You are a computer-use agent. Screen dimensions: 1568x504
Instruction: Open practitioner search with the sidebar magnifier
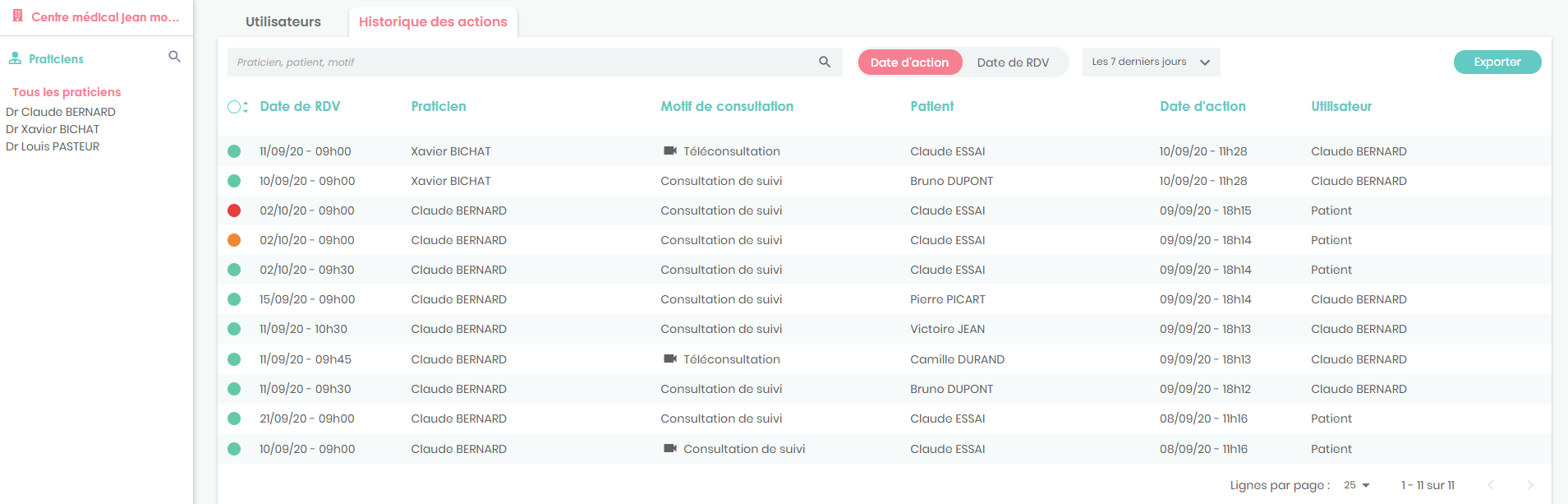(x=174, y=57)
